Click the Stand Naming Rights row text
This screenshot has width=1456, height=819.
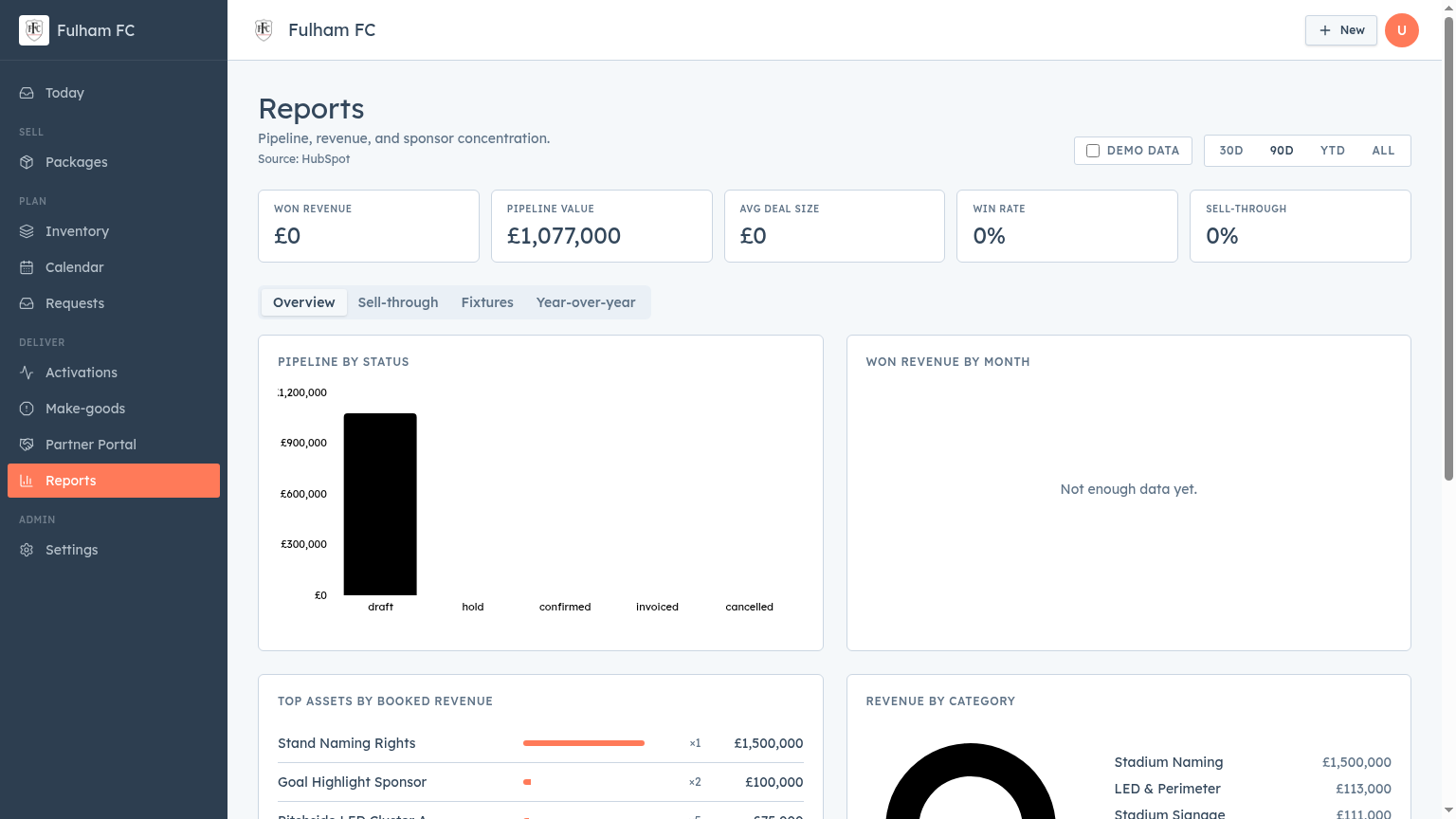(347, 743)
